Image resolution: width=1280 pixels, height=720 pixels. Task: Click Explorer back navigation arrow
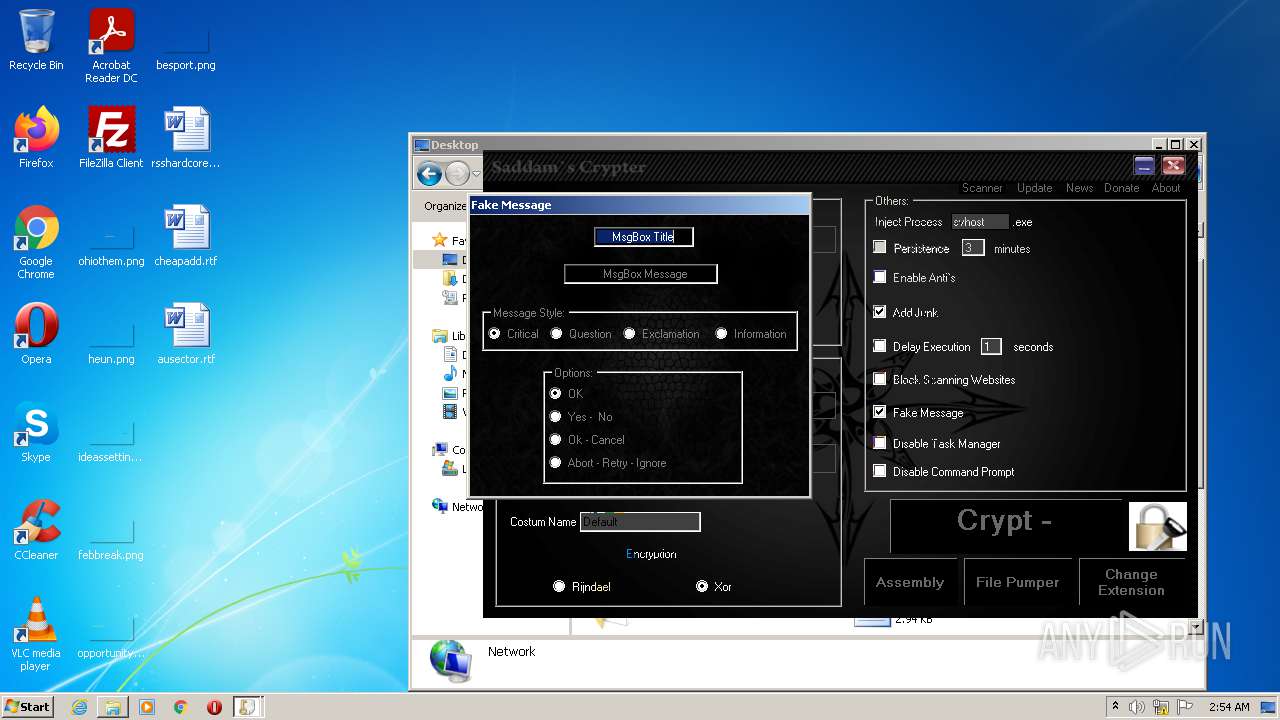coord(429,174)
